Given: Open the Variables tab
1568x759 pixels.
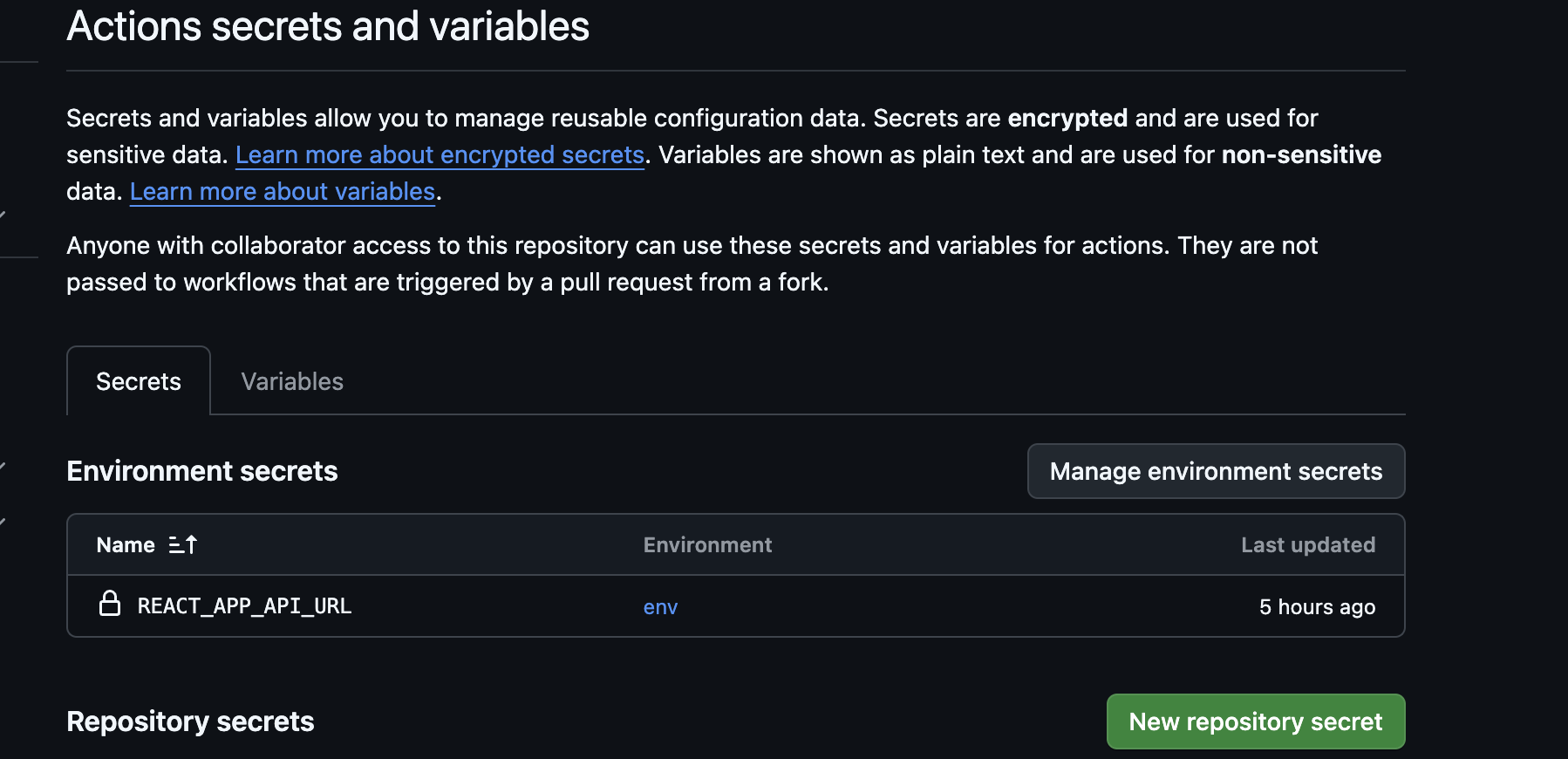Looking at the screenshot, I should (x=292, y=381).
